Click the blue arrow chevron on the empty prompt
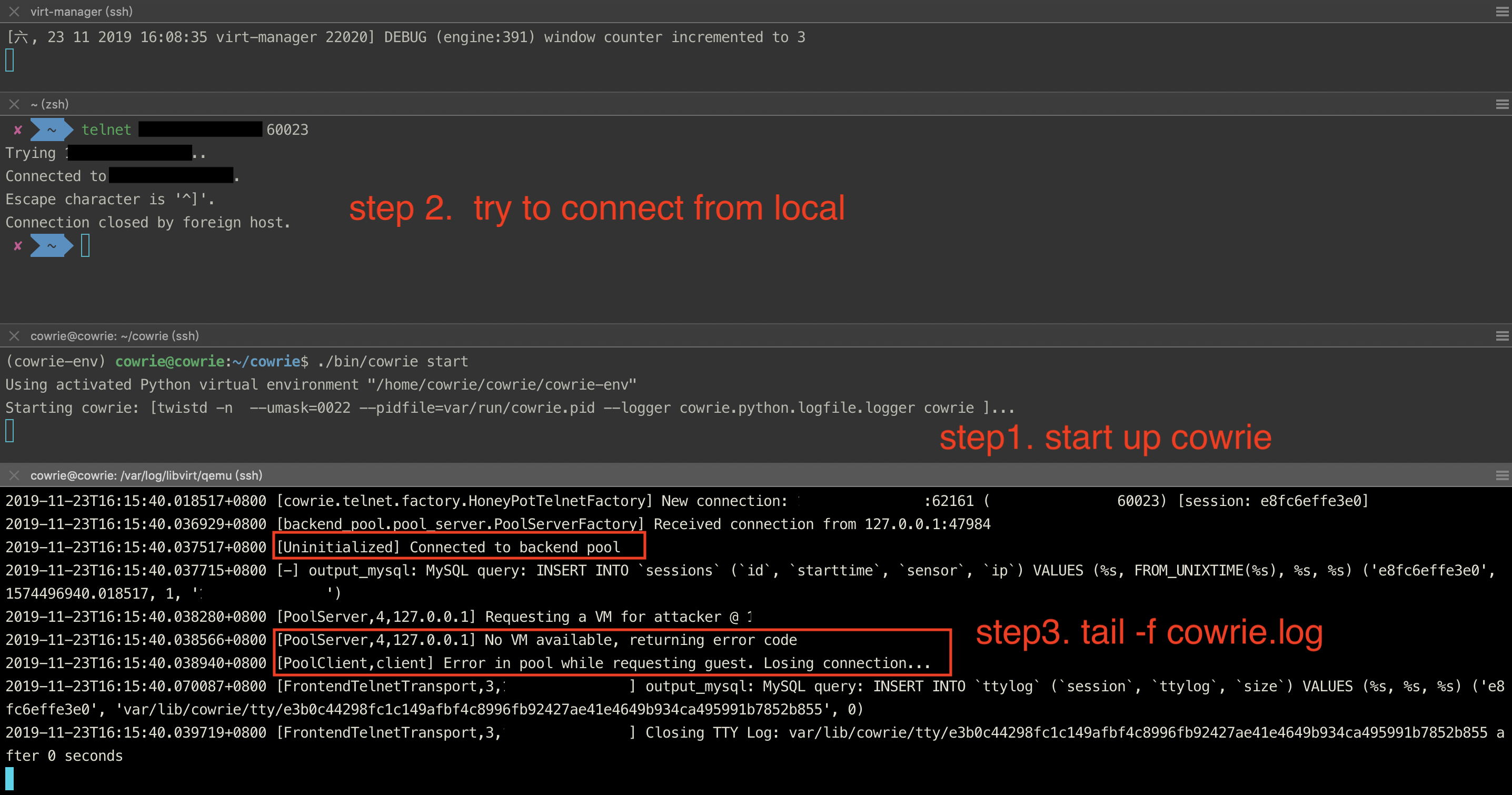The height and width of the screenshot is (795, 1512). [x=51, y=246]
